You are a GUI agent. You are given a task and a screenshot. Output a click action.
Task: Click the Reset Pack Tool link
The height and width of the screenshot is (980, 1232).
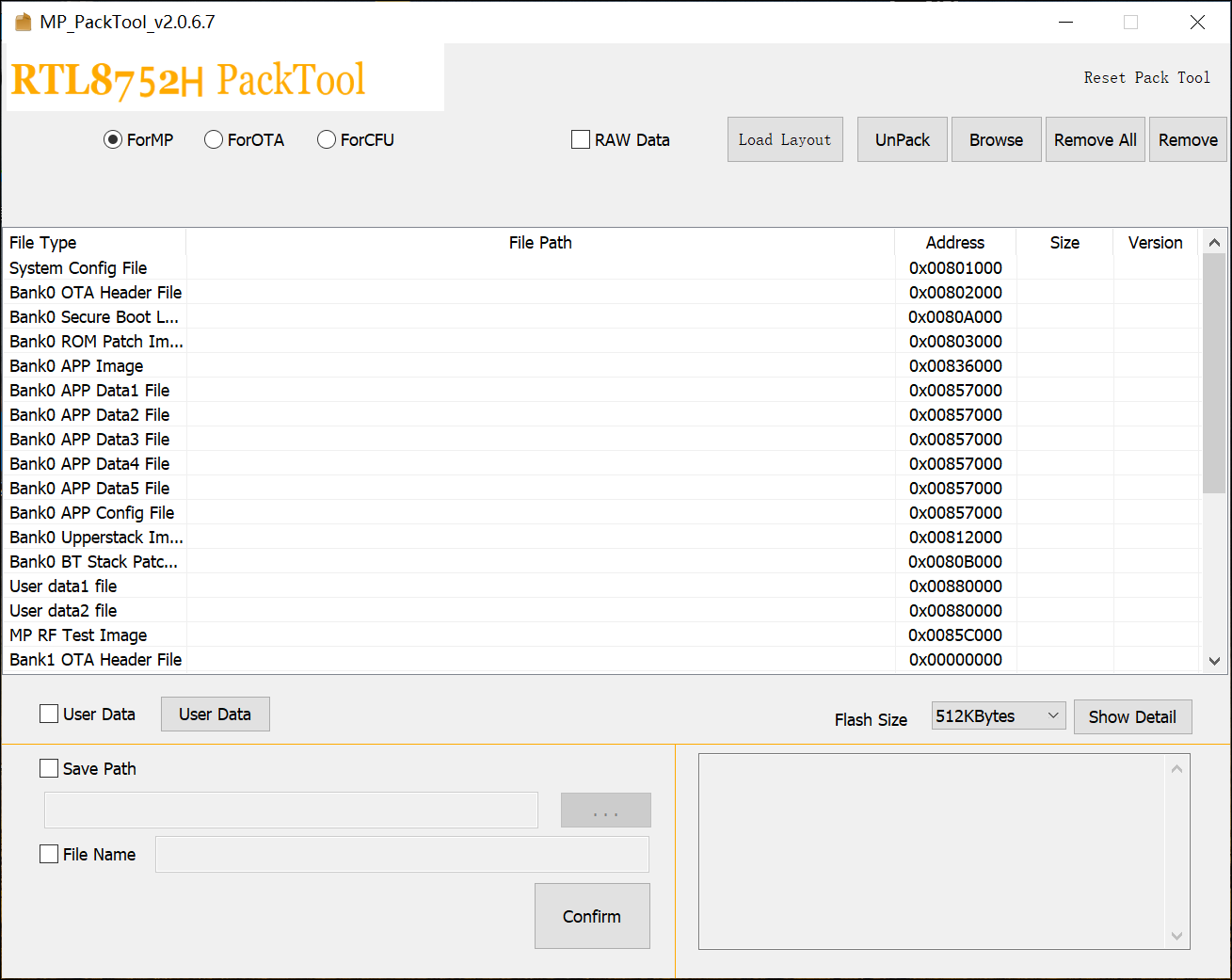point(1146,78)
